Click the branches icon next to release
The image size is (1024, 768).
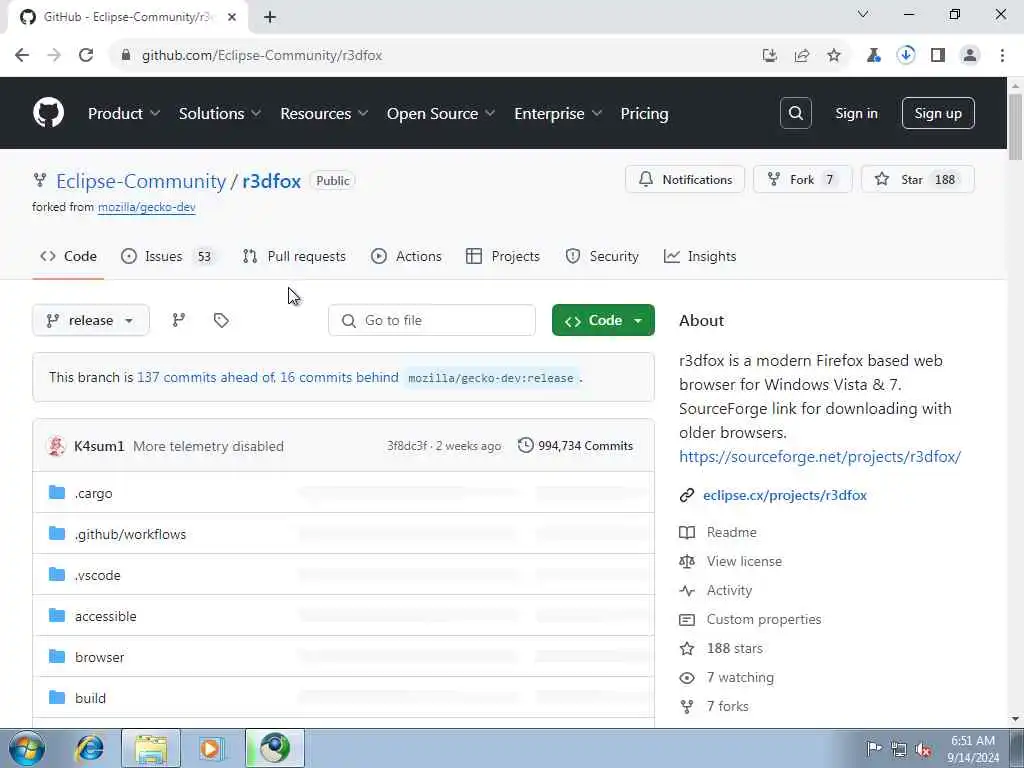coord(178,320)
